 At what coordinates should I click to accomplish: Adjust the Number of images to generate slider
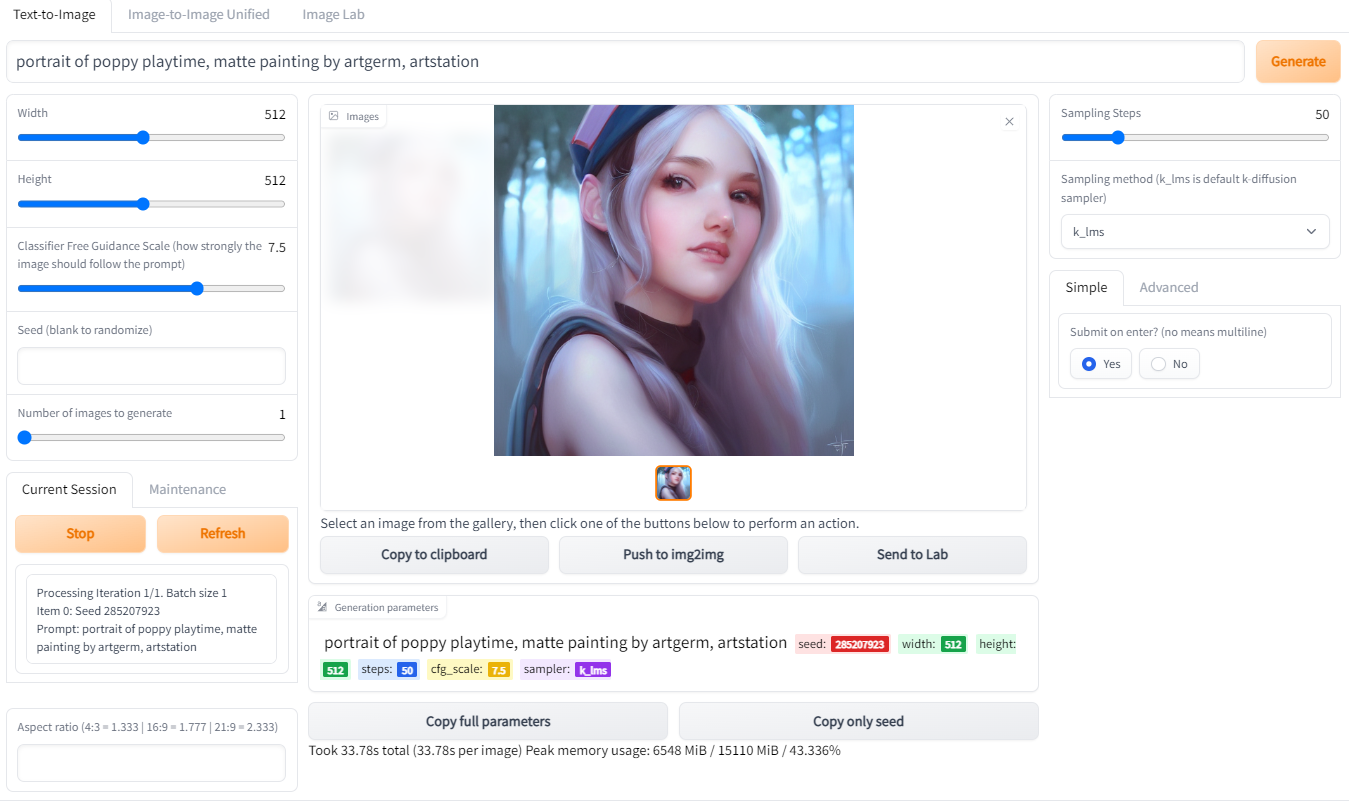[x=151, y=437]
